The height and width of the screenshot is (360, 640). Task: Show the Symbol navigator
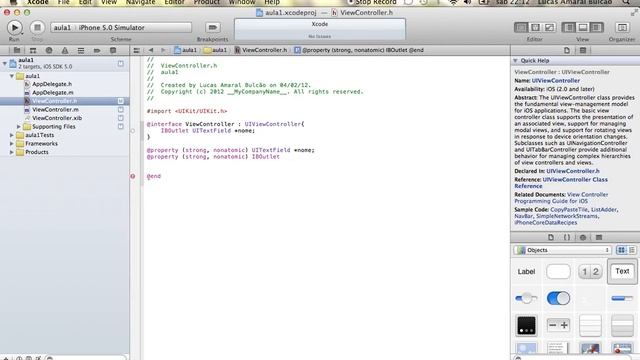33,50
